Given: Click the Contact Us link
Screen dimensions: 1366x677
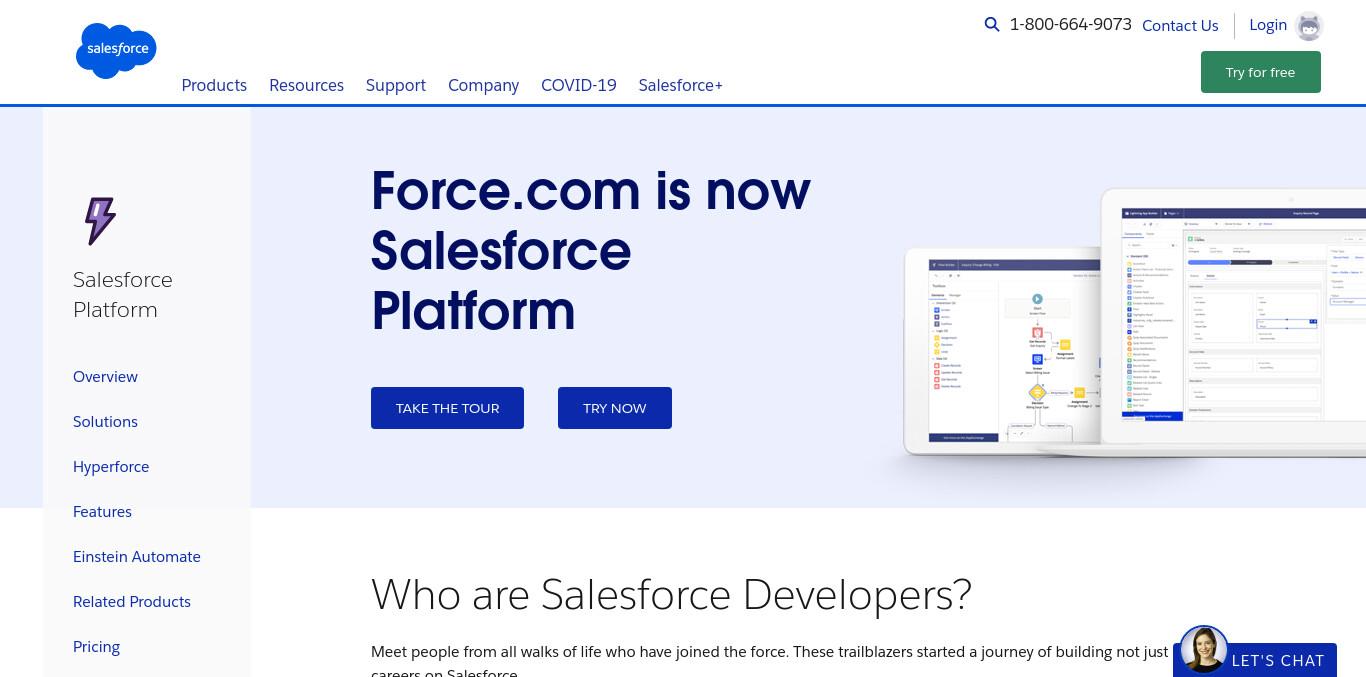Looking at the screenshot, I should pos(1180,26).
